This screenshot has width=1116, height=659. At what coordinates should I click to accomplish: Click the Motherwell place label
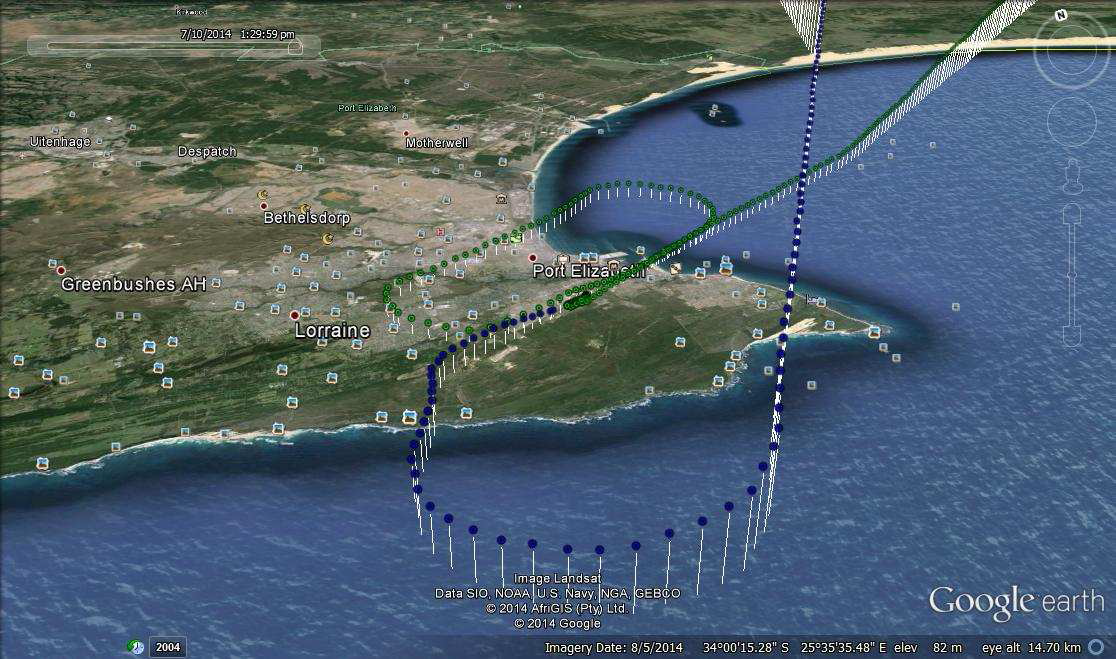436,143
